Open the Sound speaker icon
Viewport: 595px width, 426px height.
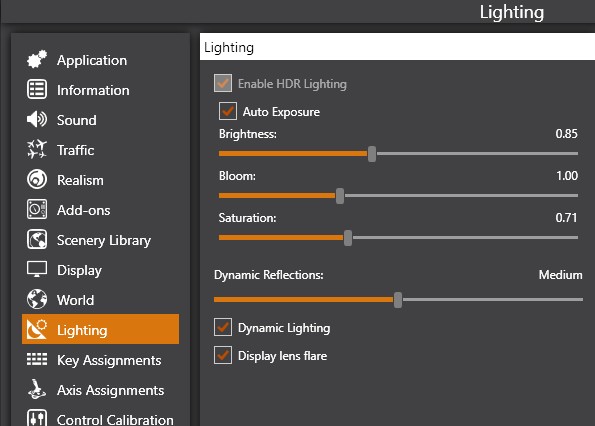point(37,119)
